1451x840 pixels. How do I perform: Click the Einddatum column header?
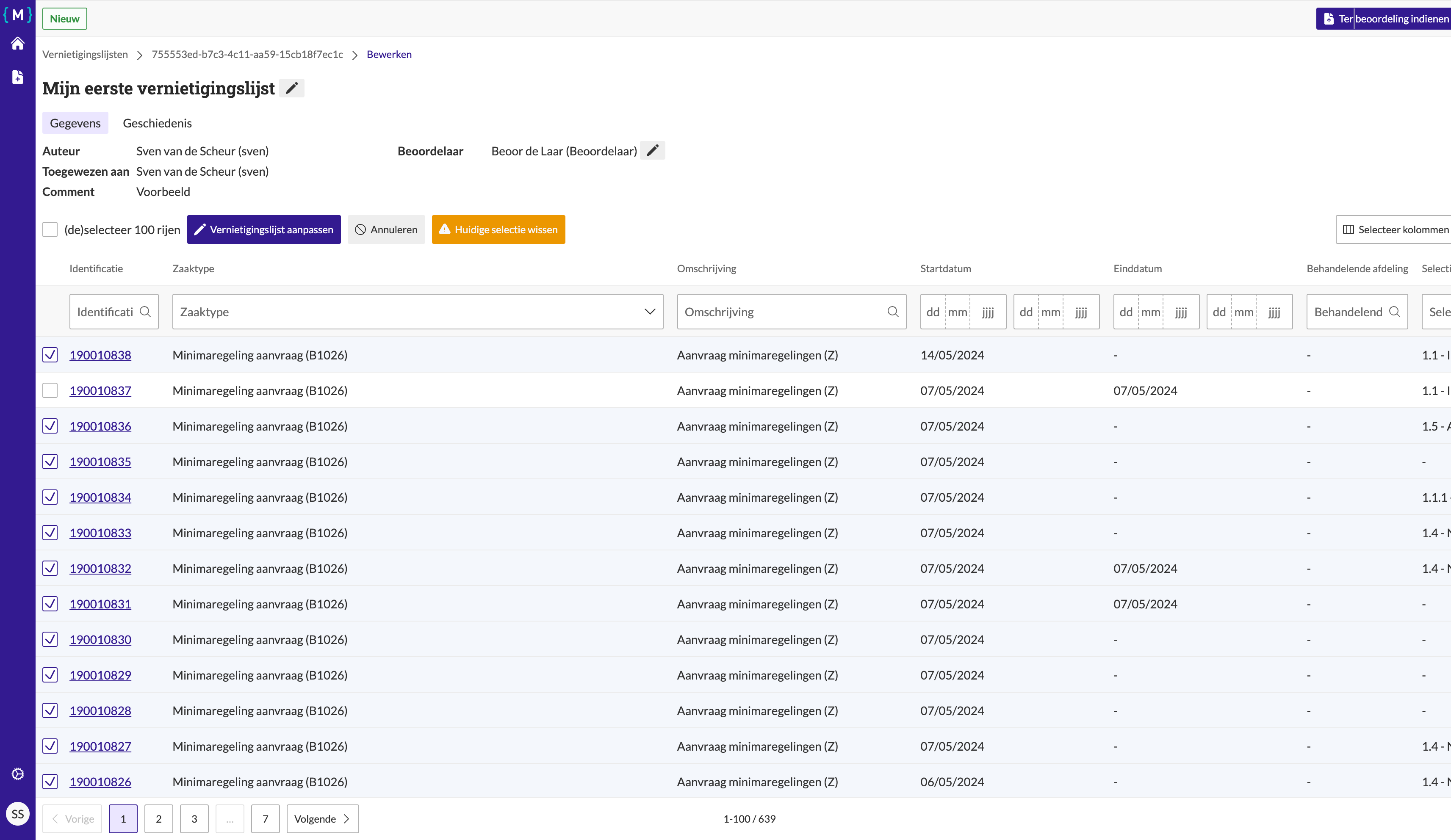pos(1138,268)
